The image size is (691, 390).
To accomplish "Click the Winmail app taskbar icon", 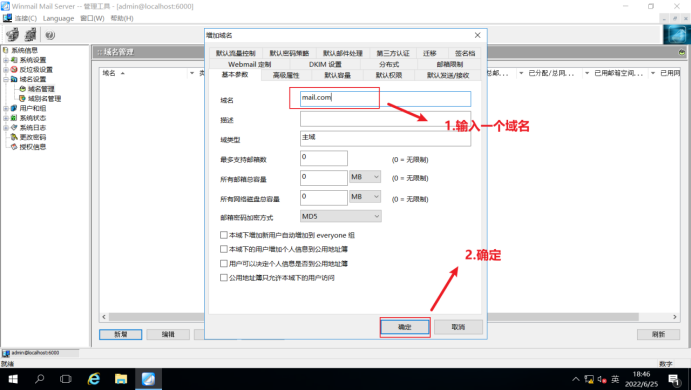I will coord(148,379).
